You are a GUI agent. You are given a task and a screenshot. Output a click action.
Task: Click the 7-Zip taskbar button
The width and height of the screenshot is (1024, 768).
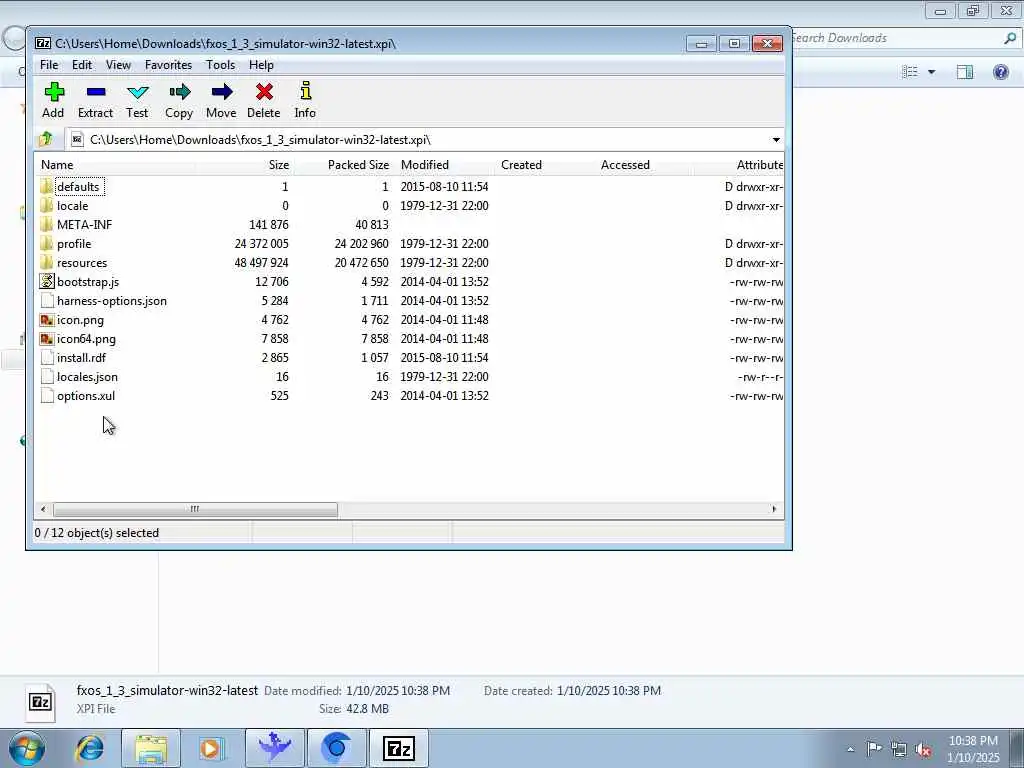399,748
